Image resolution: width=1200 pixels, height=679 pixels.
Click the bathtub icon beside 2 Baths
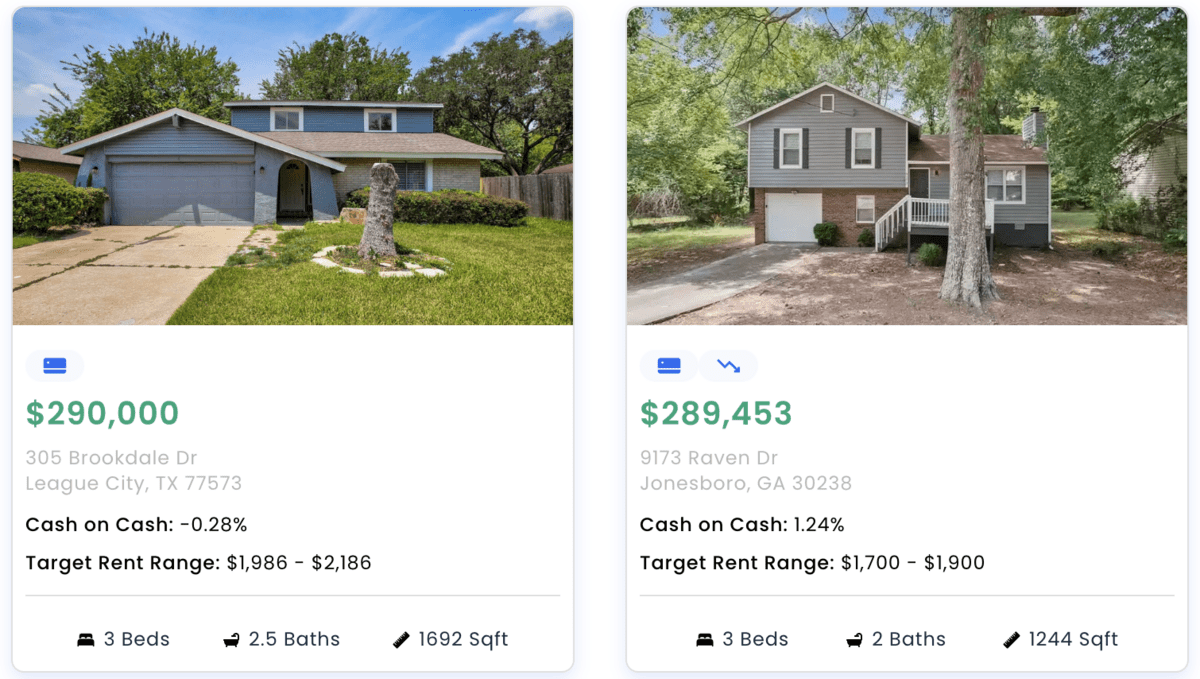(855, 640)
